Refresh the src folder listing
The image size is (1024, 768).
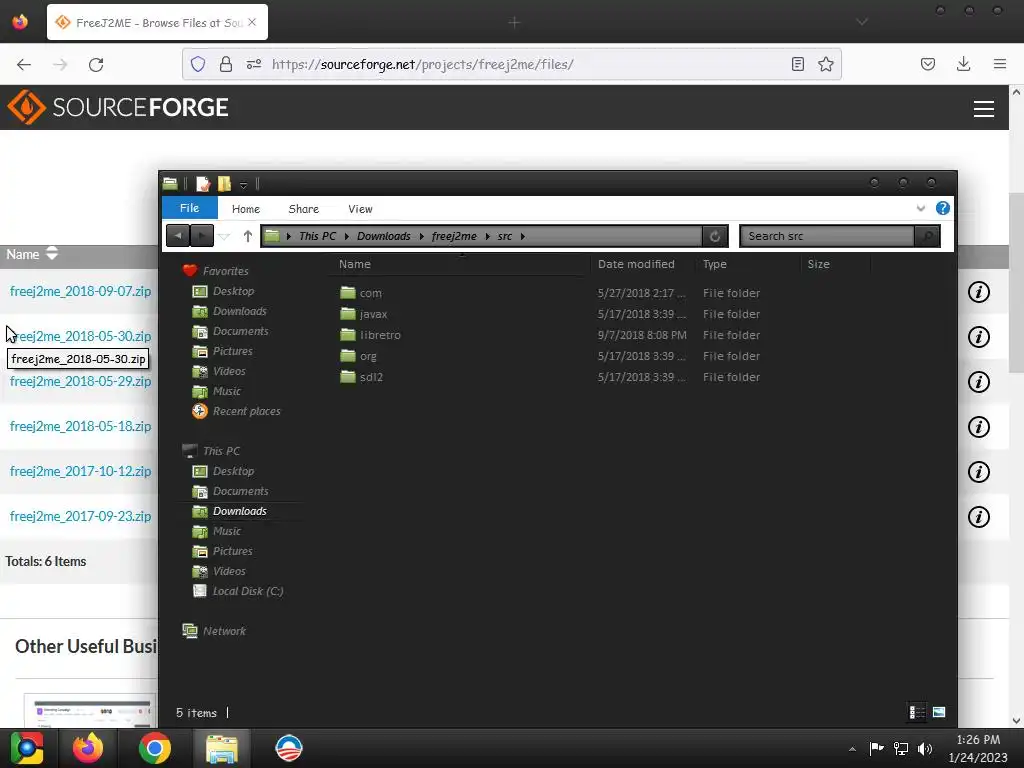point(715,236)
